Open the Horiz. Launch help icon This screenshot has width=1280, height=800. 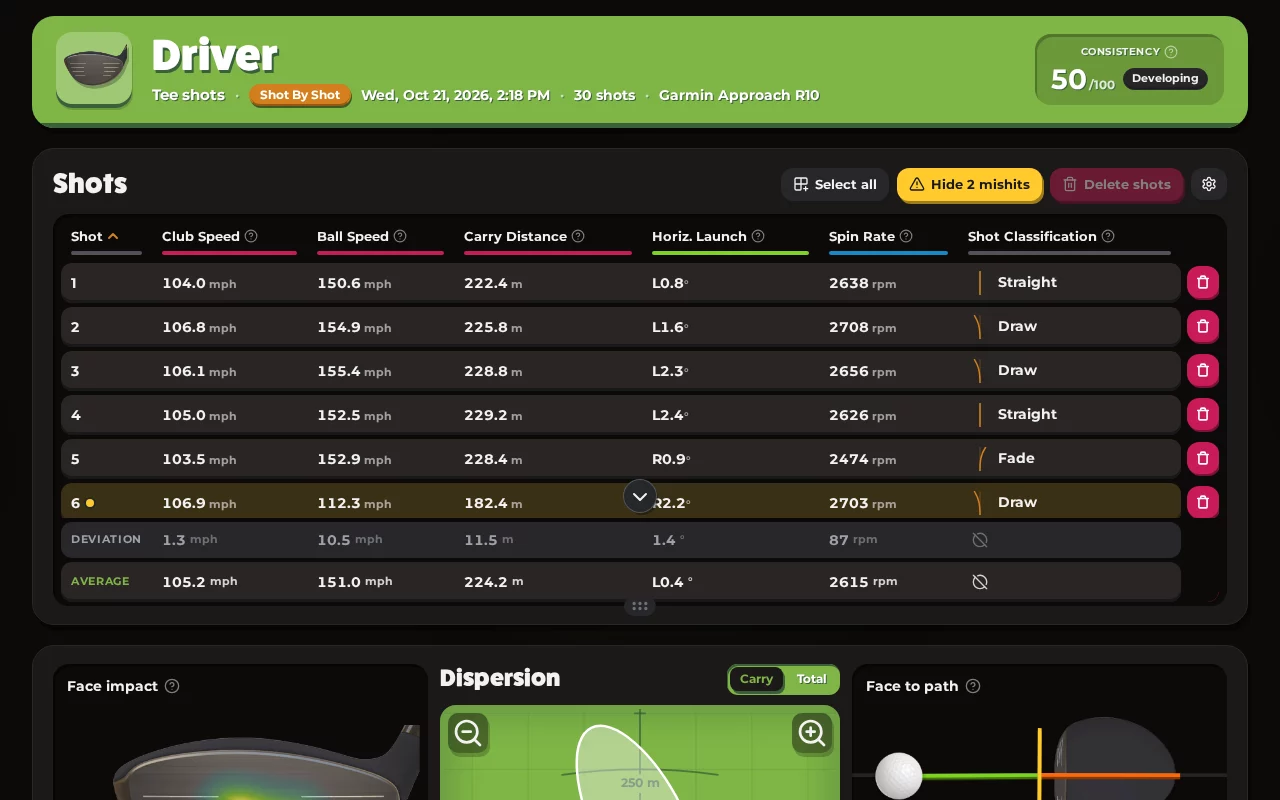(758, 236)
